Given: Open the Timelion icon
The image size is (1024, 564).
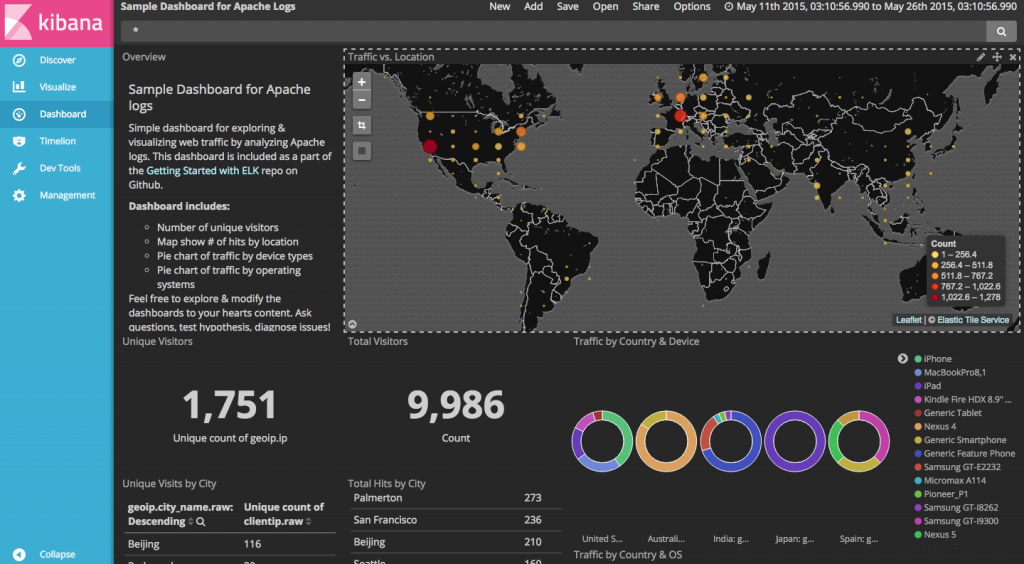Looking at the screenshot, I should coord(19,141).
